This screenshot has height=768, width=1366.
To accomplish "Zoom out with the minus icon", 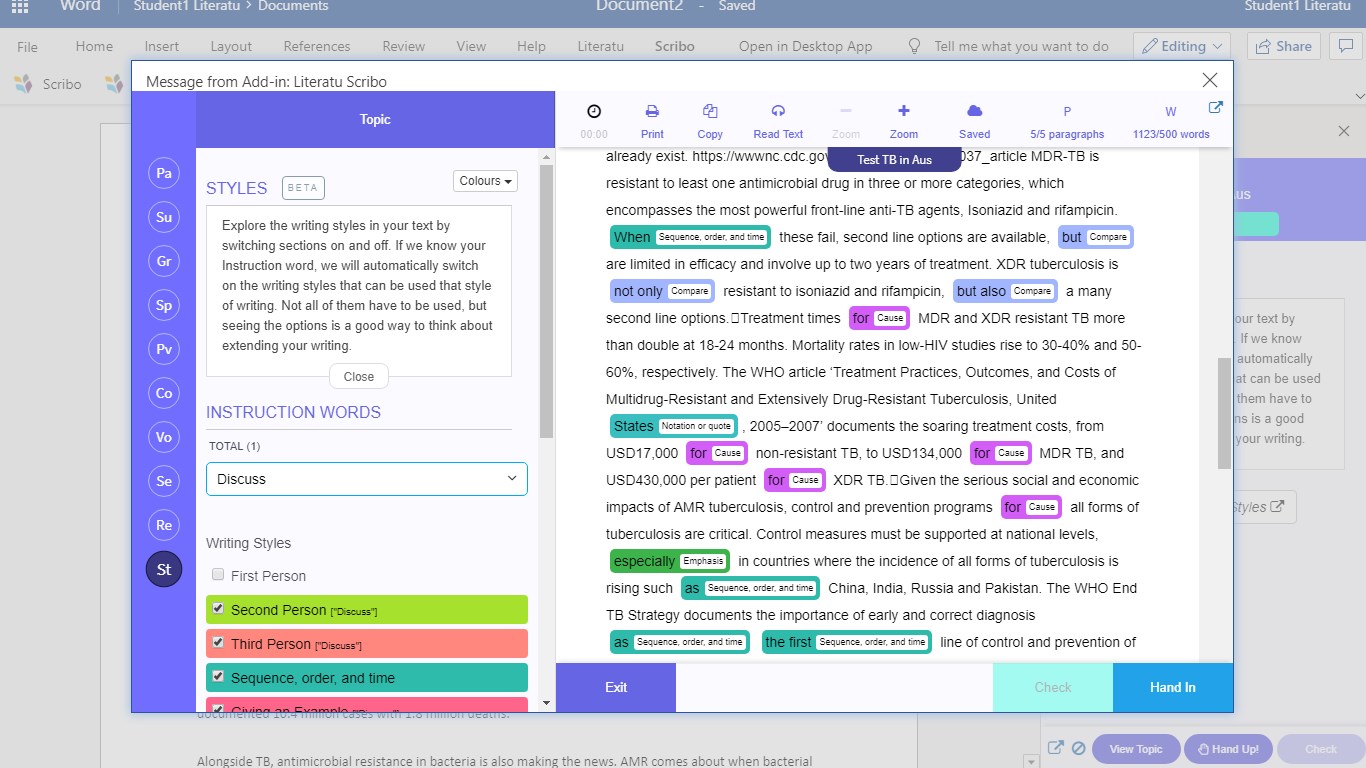I will pos(845,111).
